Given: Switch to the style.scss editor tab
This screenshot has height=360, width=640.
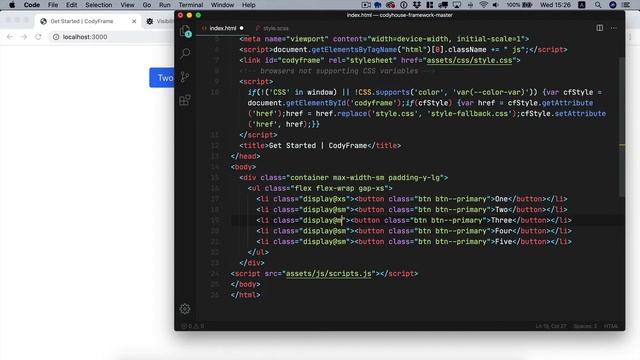Looking at the screenshot, I should click(x=276, y=28).
